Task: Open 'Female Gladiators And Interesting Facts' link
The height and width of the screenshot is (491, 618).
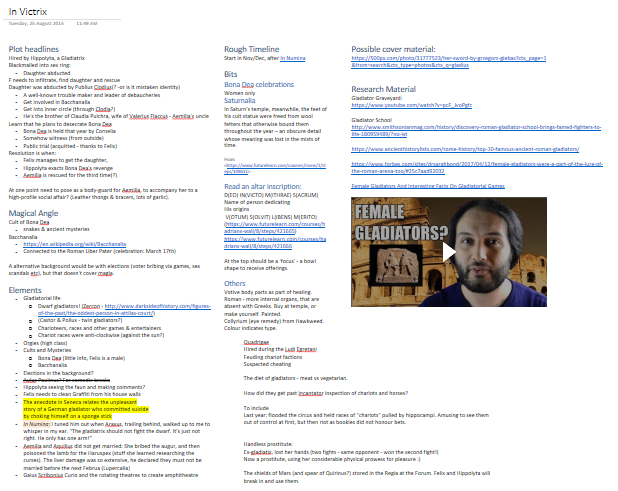Action: tap(429, 186)
